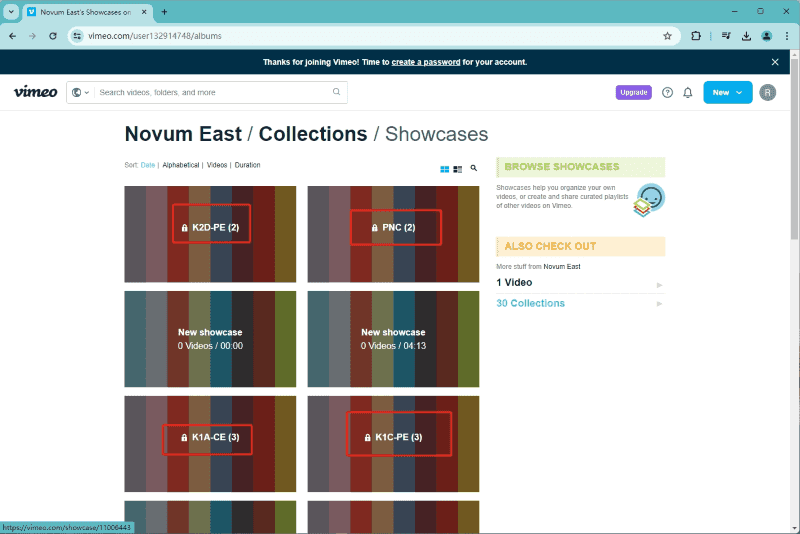800x534 pixels.
Task: Open the browser extensions icon
Action: click(x=696, y=36)
